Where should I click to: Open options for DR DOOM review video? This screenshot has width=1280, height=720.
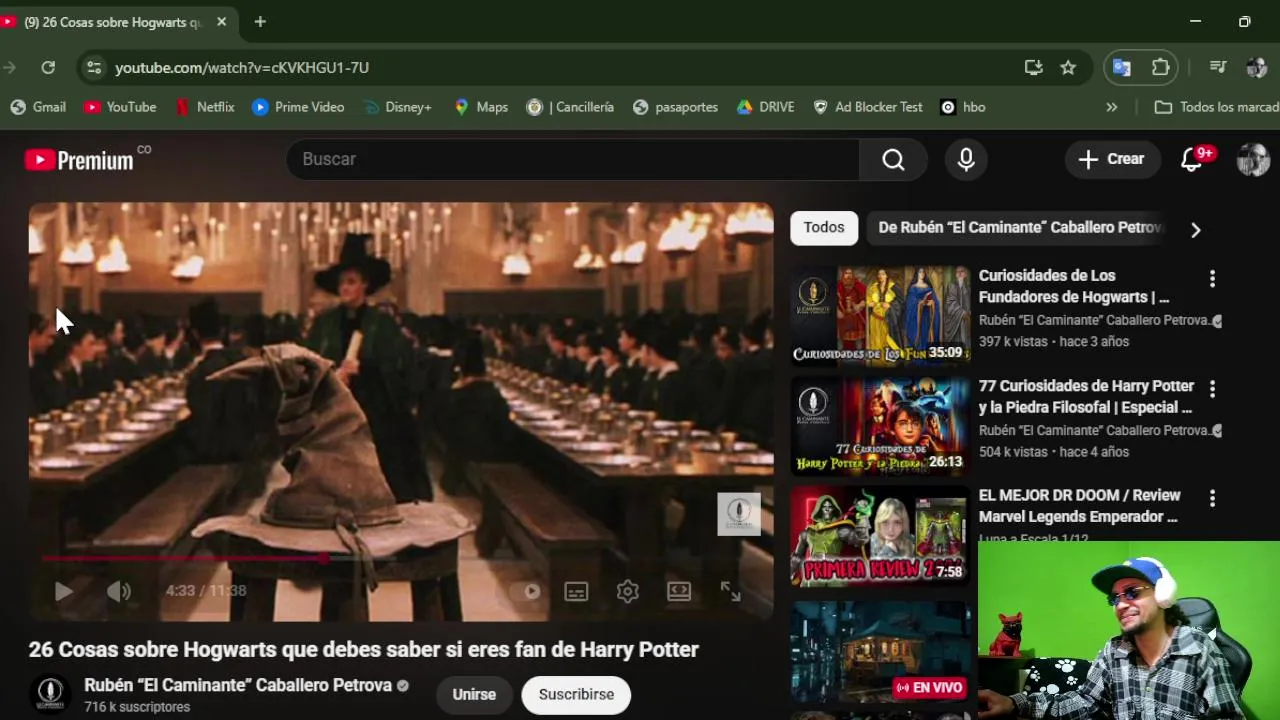1212,498
